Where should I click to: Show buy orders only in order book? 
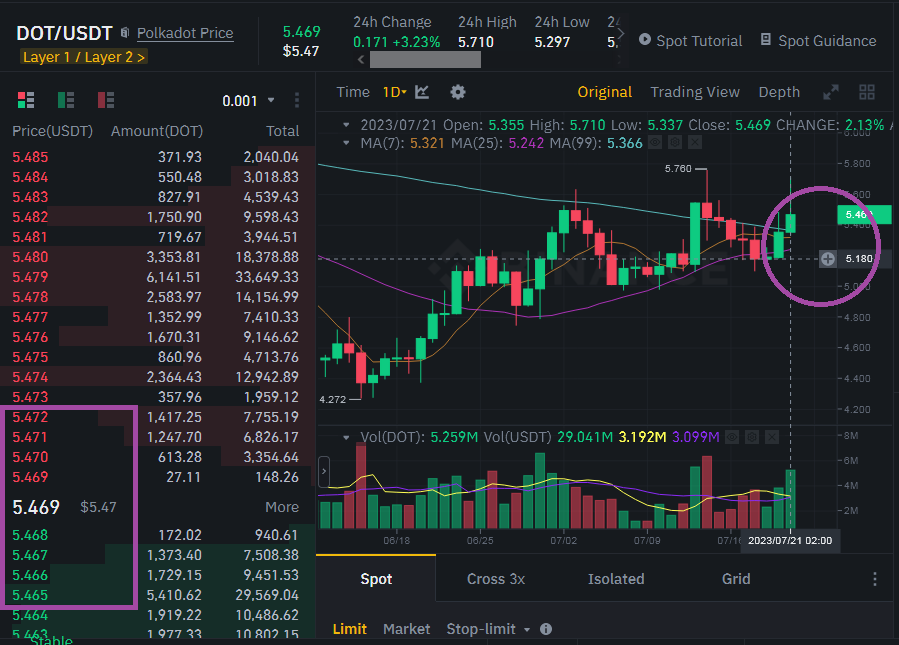[x=66, y=100]
